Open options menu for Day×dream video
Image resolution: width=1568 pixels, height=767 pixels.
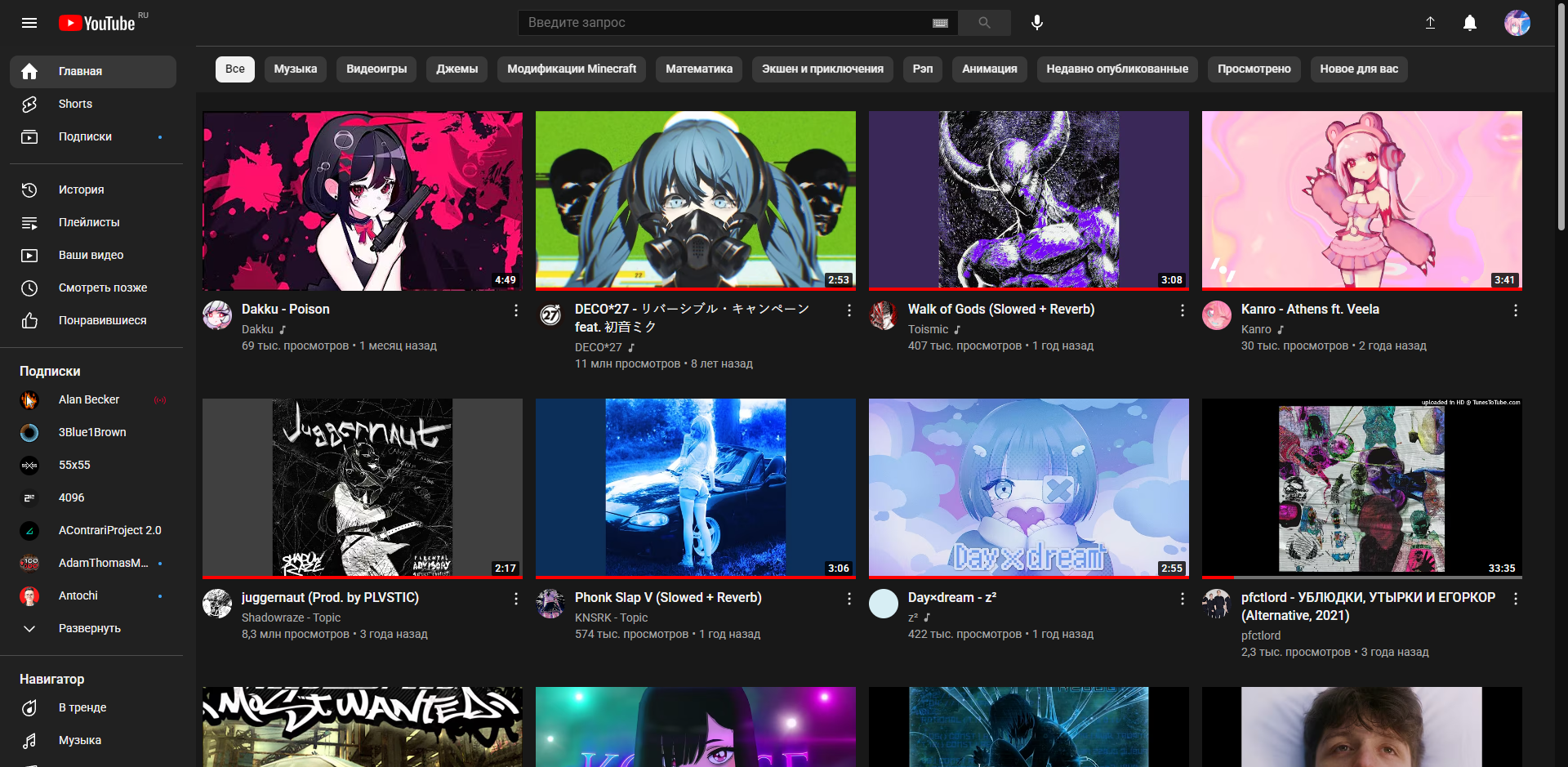pyautogui.click(x=1183, y=599)
